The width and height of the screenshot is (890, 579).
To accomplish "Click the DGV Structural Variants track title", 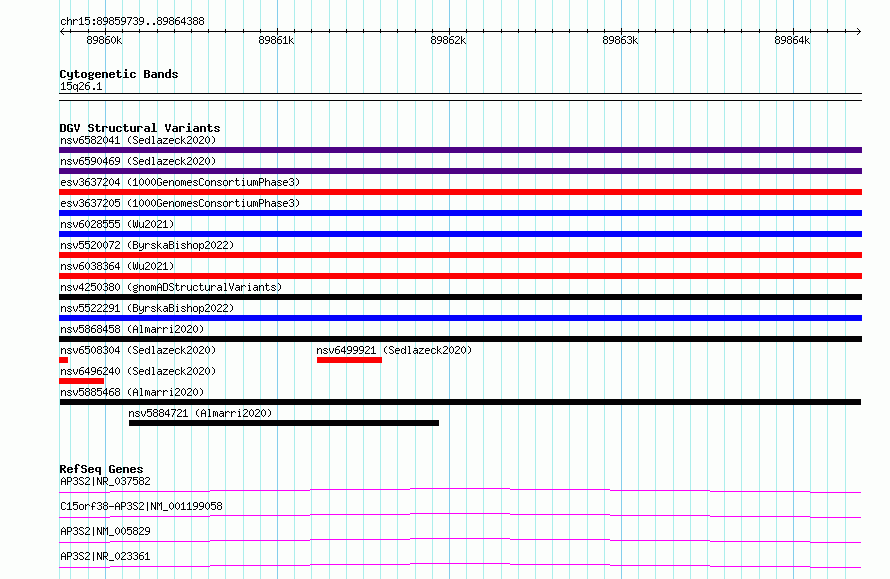I will [x=140, y=128].
